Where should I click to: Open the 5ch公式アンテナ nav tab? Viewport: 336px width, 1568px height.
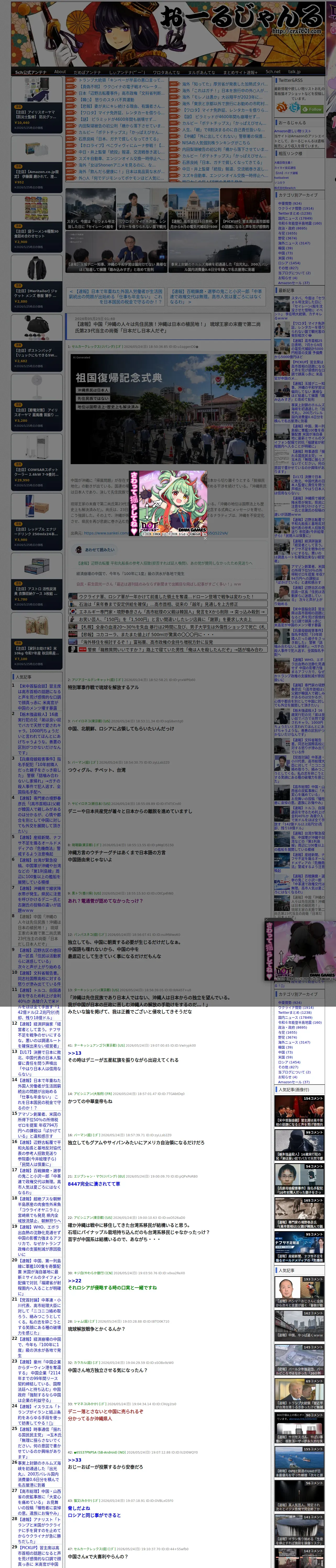(x=31, y=72)
